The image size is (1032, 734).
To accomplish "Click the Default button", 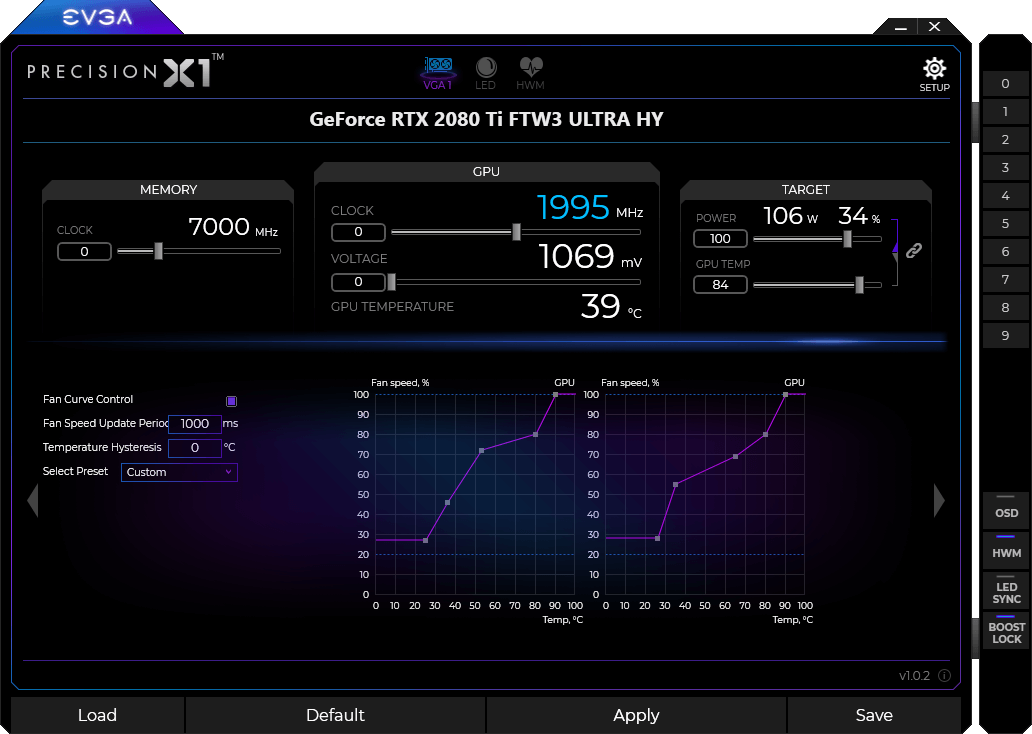I will [335, 715].
